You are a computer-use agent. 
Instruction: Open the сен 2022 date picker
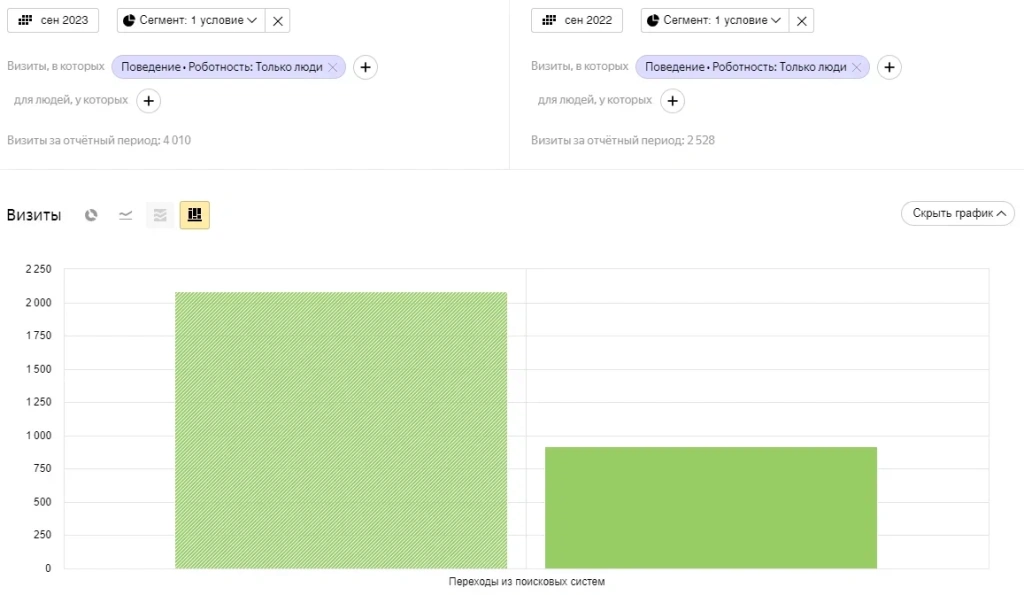577,20
